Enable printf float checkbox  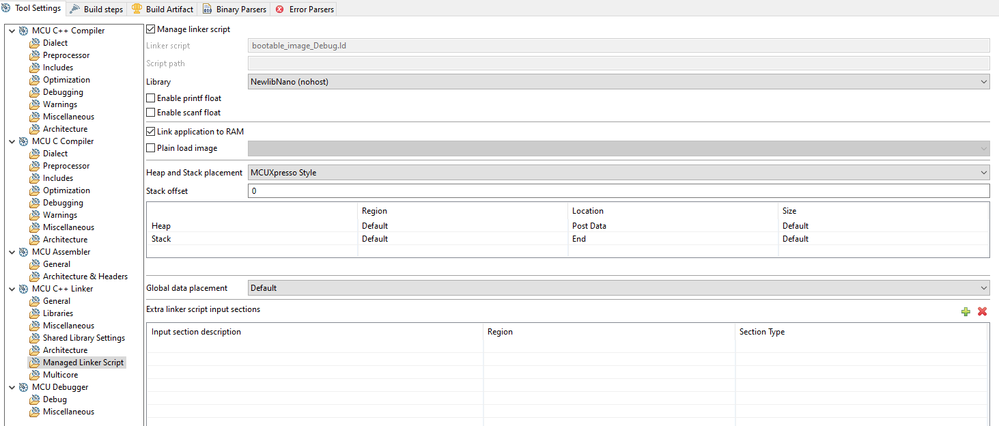[x=150, y=99]
